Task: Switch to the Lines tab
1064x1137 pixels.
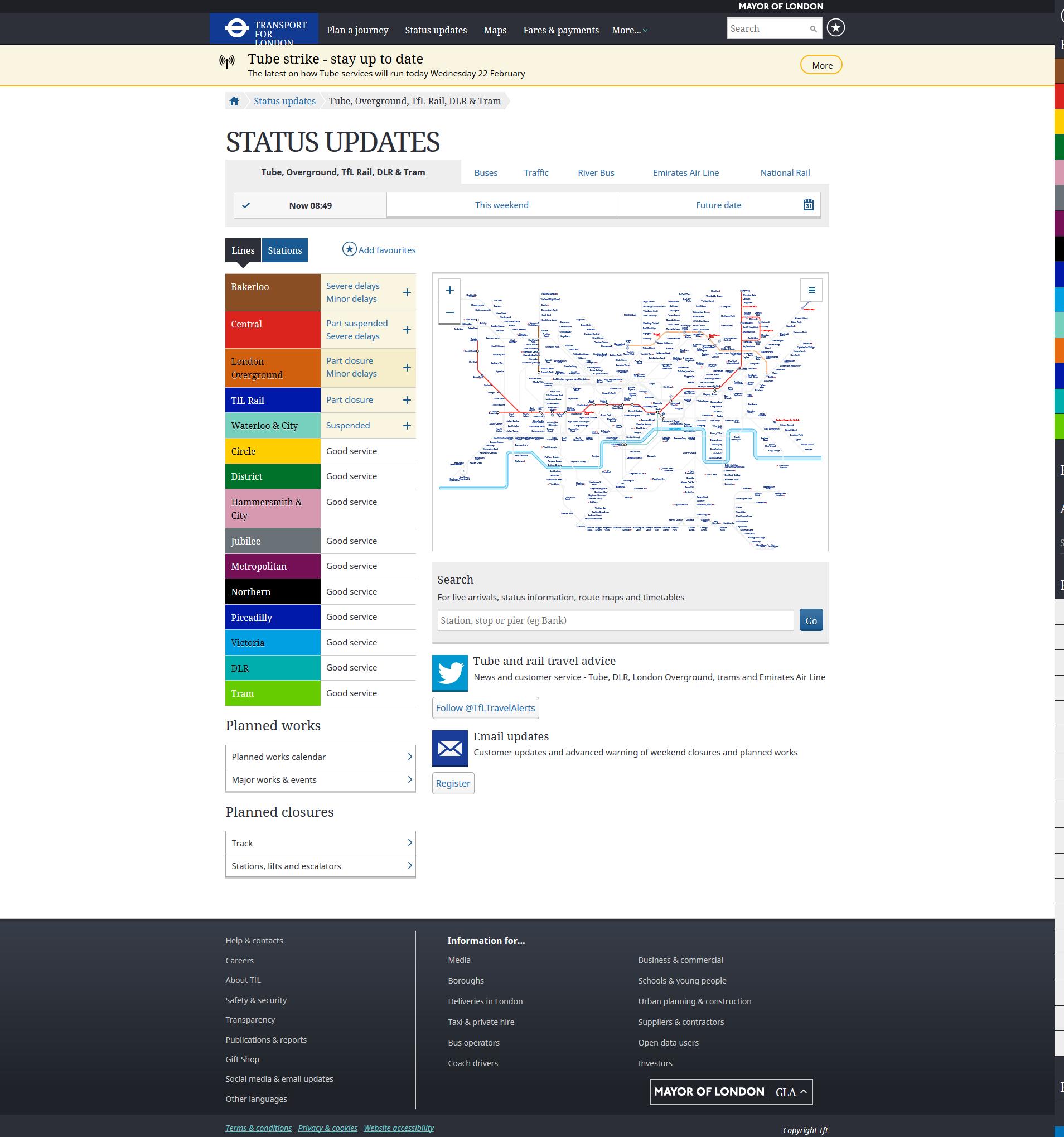Action: [243, 250]
